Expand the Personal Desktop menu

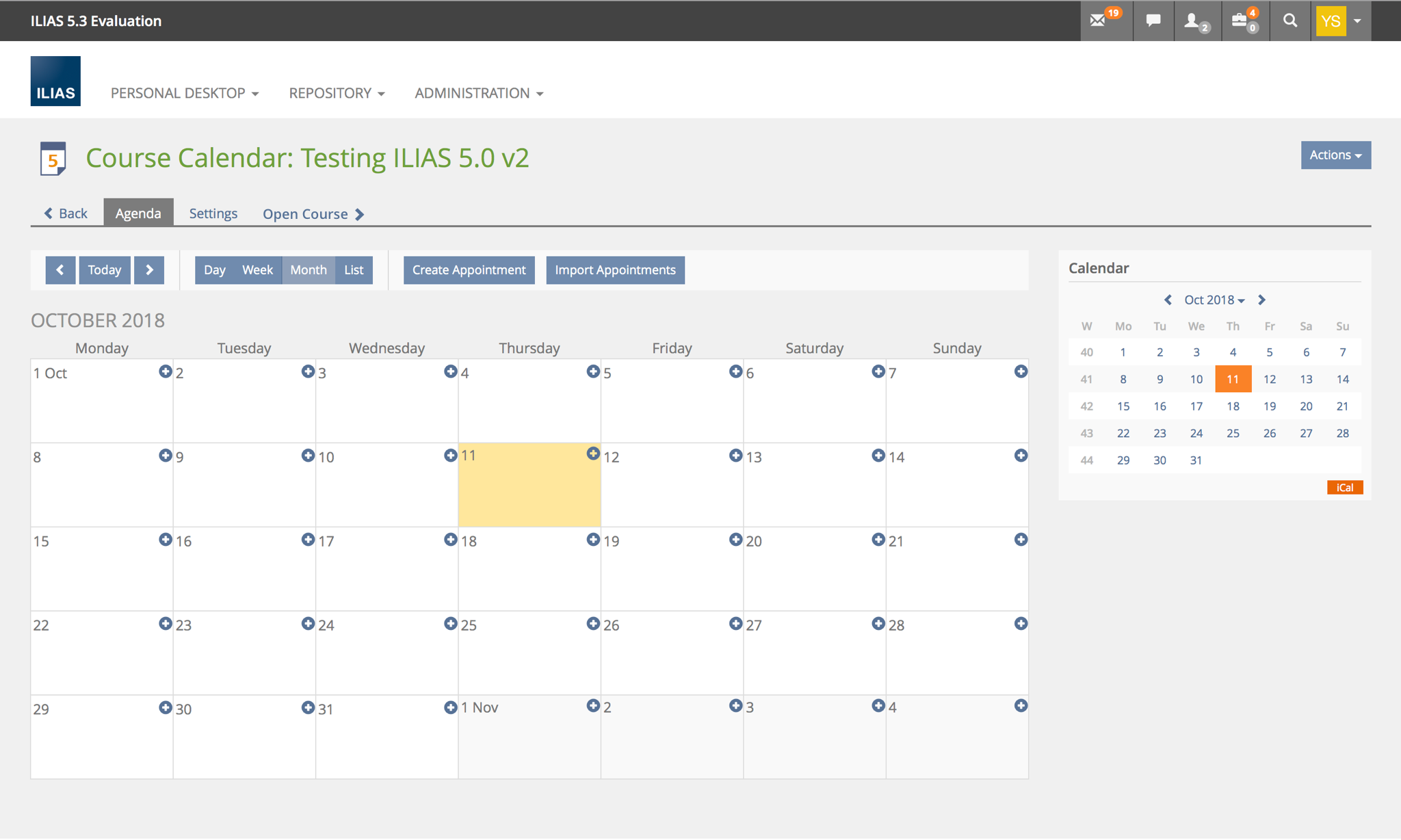coord(185,93)
